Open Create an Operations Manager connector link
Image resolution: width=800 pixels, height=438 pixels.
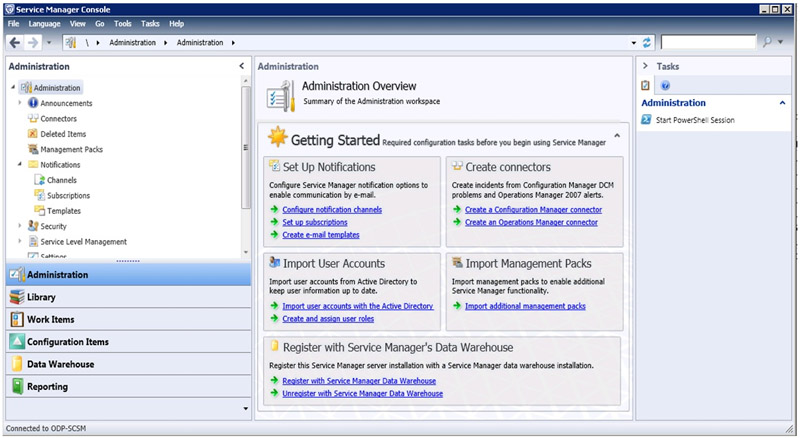click(x=531, y=222)
